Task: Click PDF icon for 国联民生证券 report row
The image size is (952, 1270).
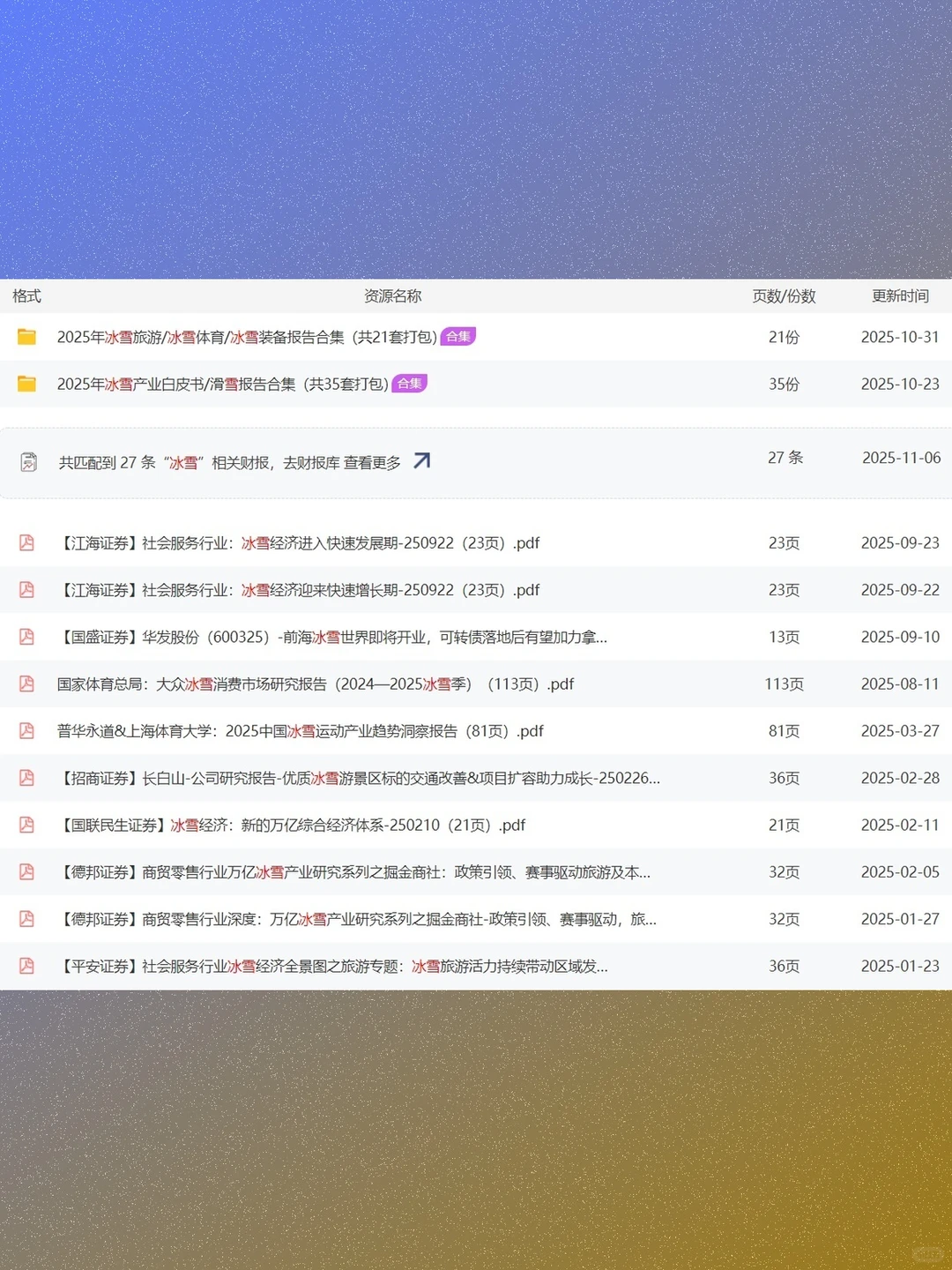Action: coord(27,825)
